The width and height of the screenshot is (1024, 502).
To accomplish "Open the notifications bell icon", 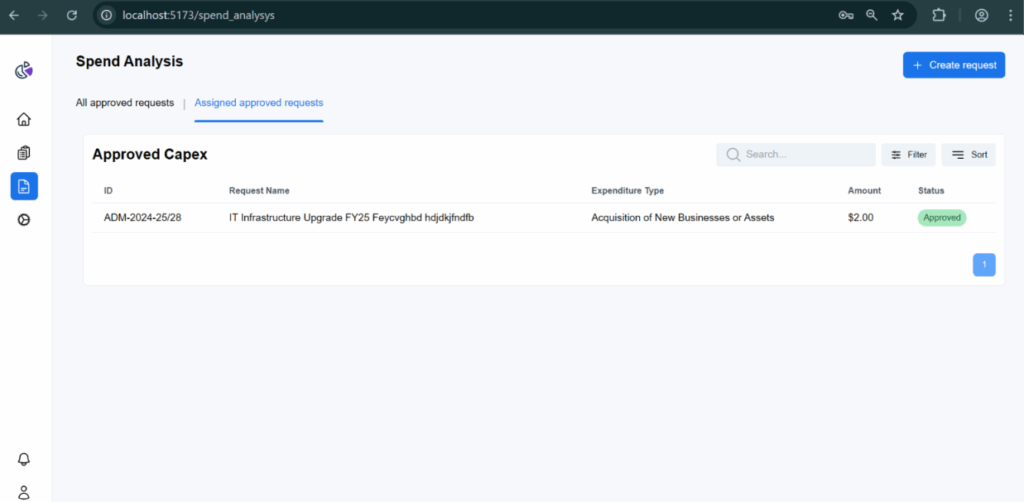I will click(x=24, y=459).
